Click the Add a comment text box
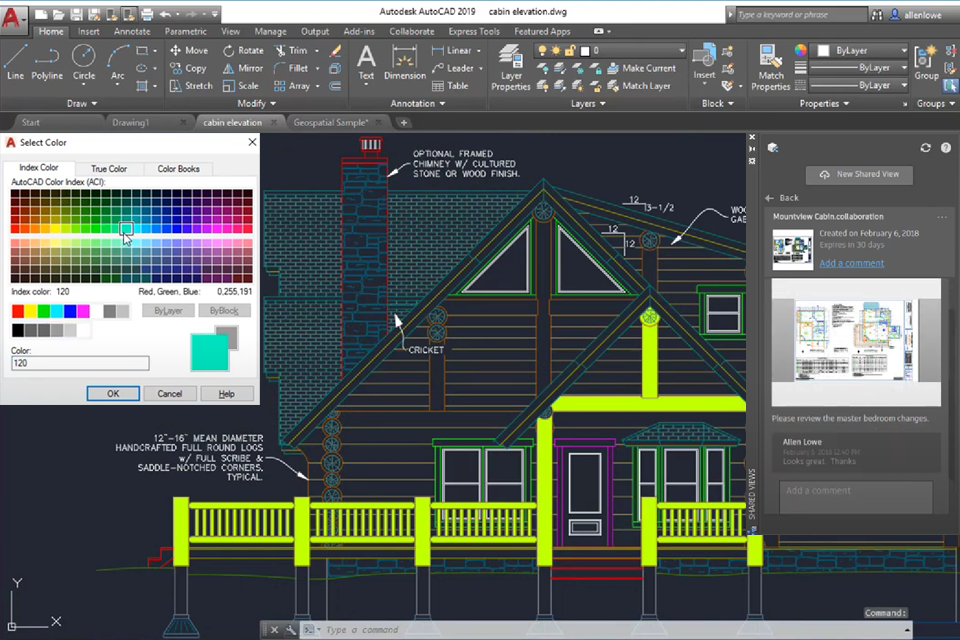This screenshot has width=960, height=640. coord(856,497)
